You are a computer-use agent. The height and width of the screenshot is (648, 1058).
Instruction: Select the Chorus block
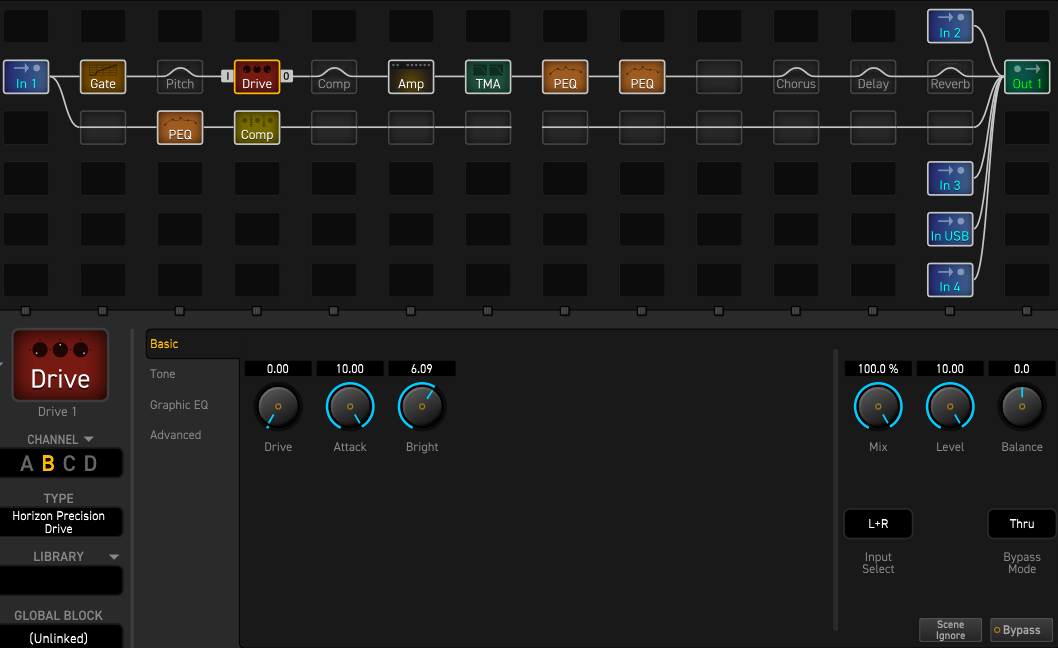coord(796,76)
